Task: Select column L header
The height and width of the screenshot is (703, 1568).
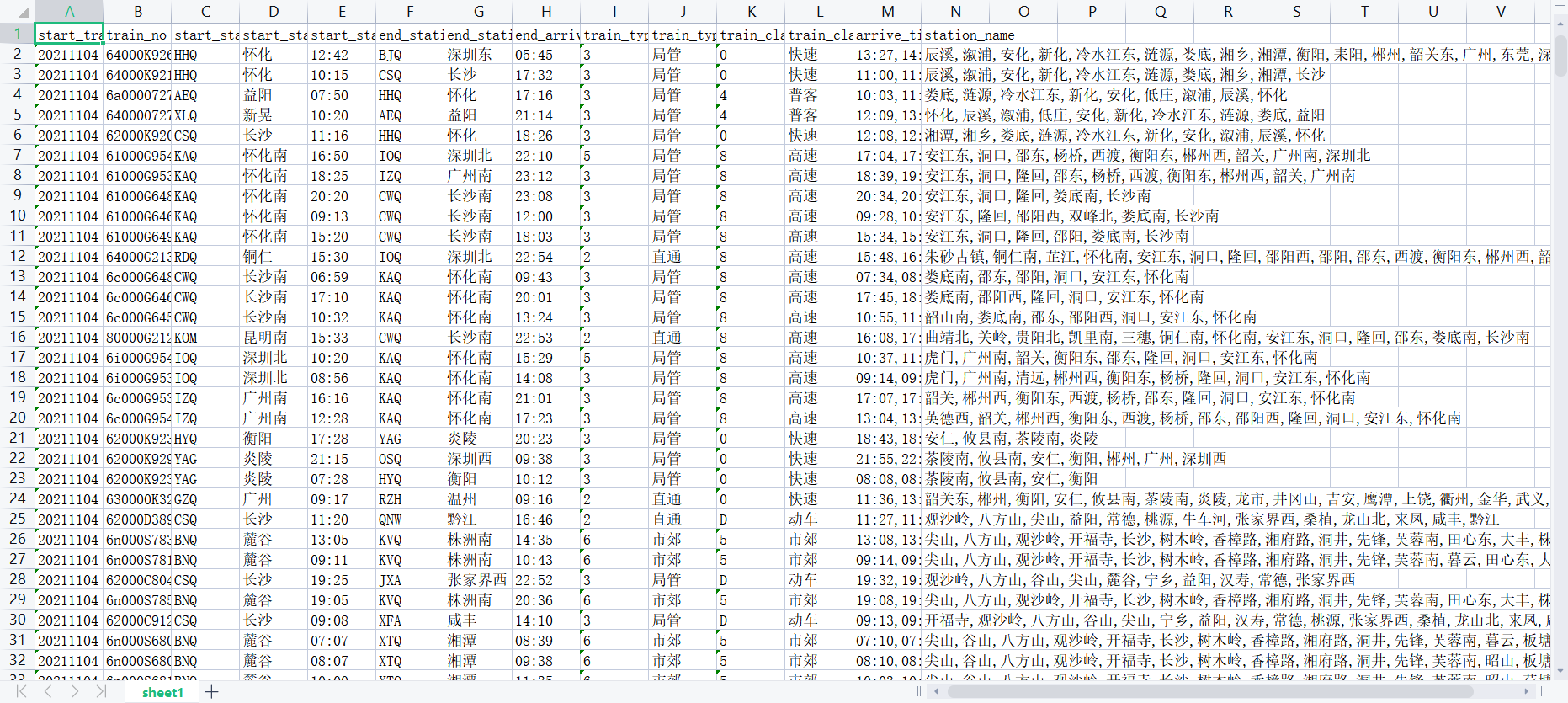Action: [819, 12]
